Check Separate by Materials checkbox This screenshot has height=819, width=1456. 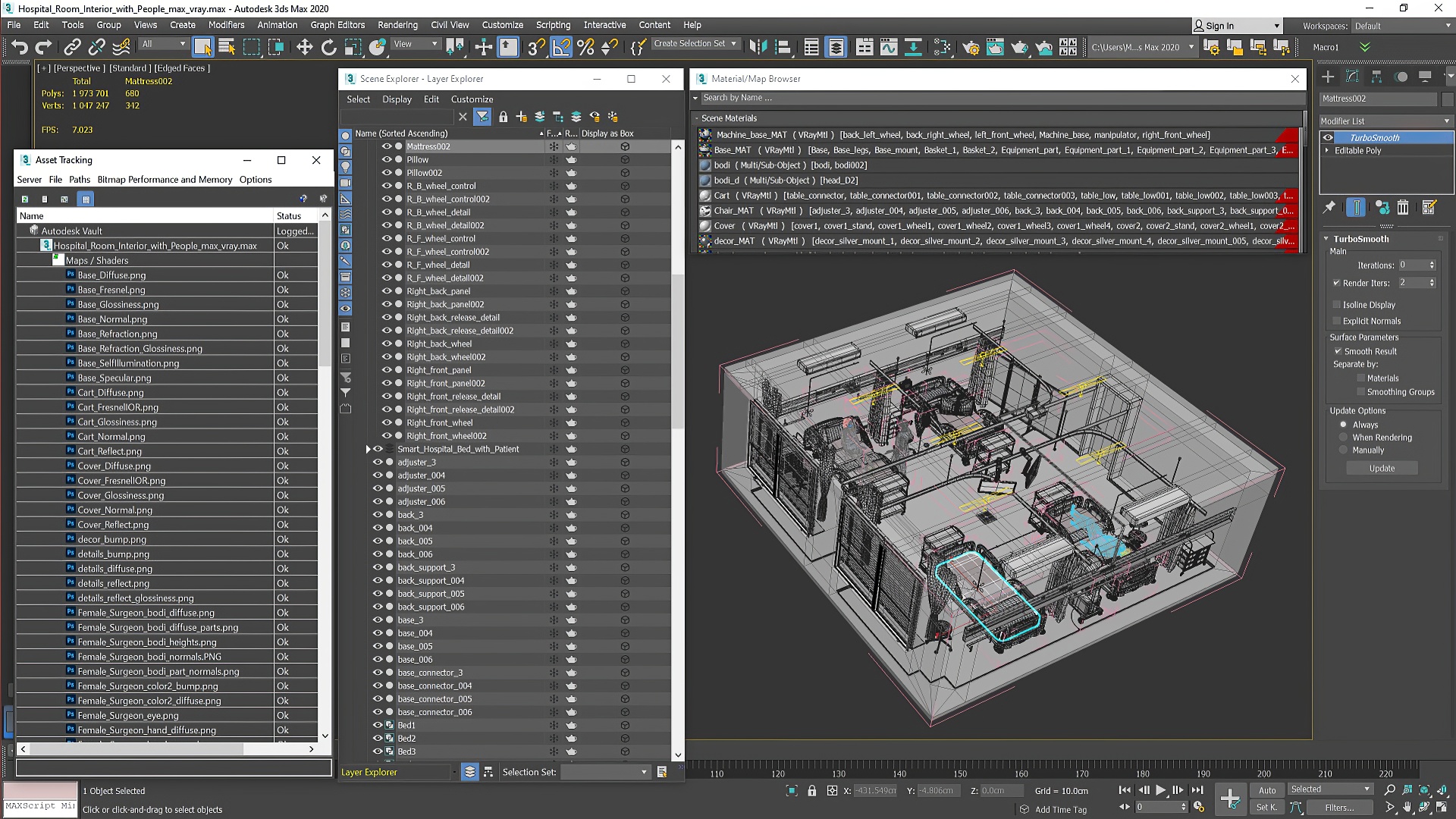click(x=1361, y=378)
